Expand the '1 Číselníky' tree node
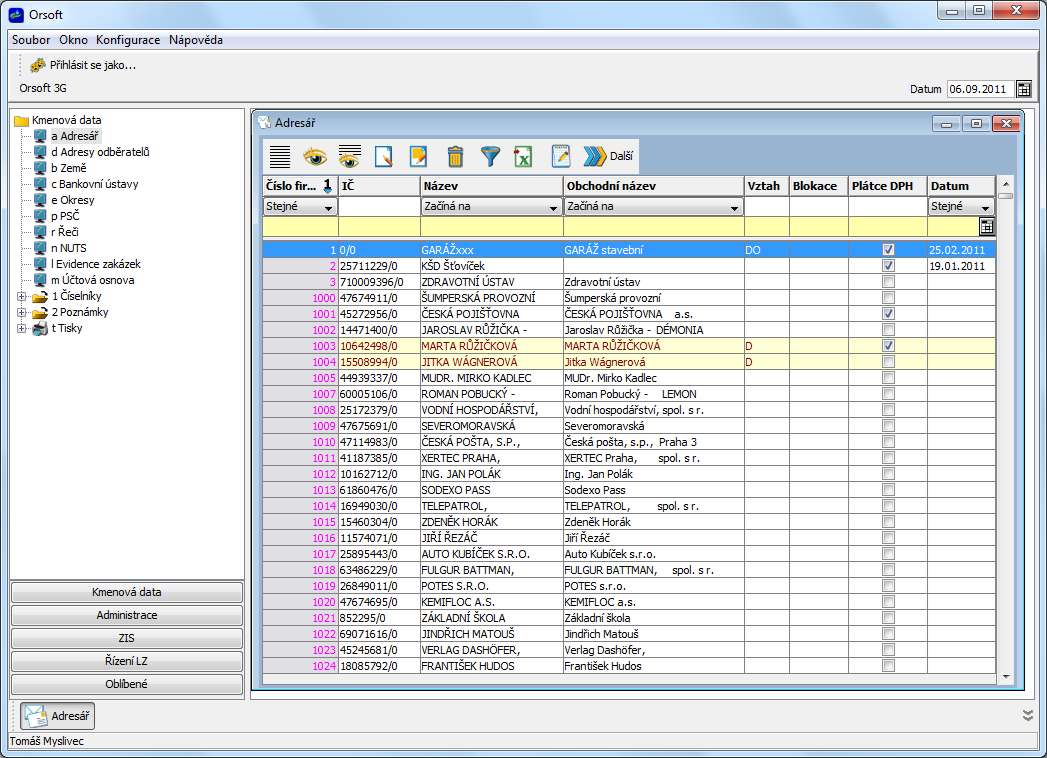 (x=22, y=296)
